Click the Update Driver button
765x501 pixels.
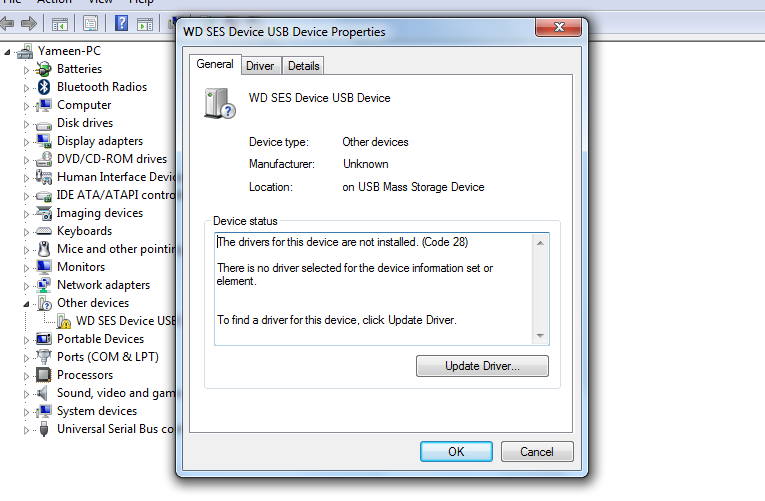tap(482, 366)
